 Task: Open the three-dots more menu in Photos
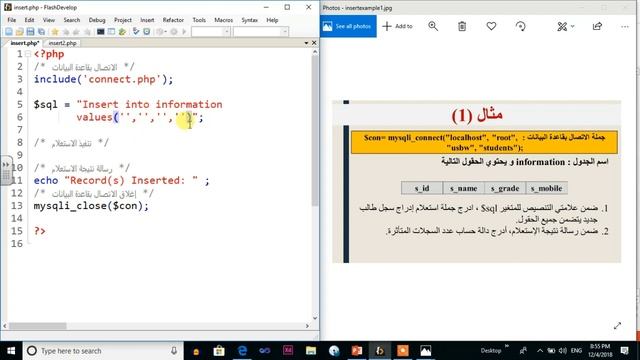(625, 26)
